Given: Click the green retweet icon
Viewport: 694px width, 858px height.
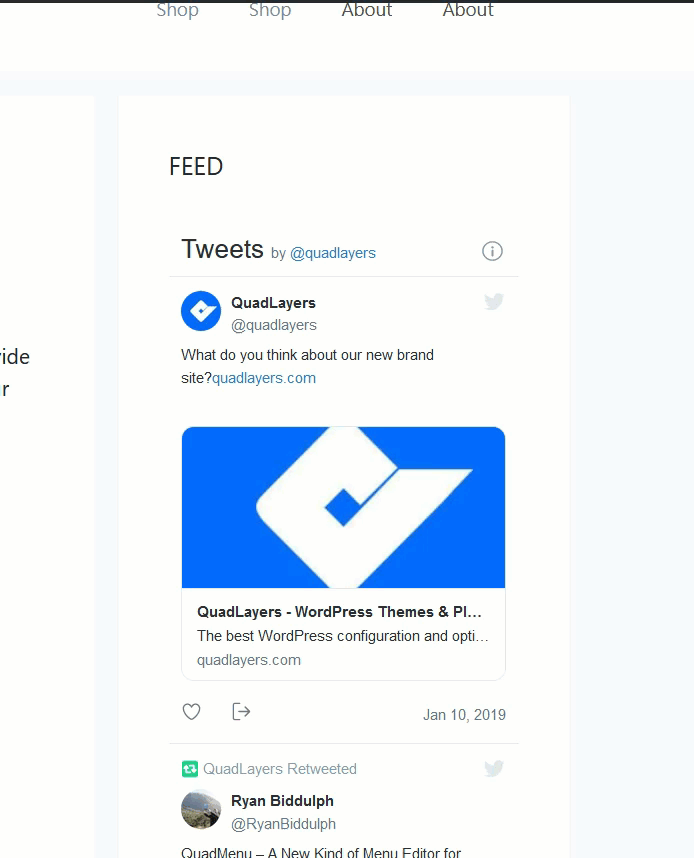Looking at the screenshot, I should pyautogui.click(x=190, y=769).
